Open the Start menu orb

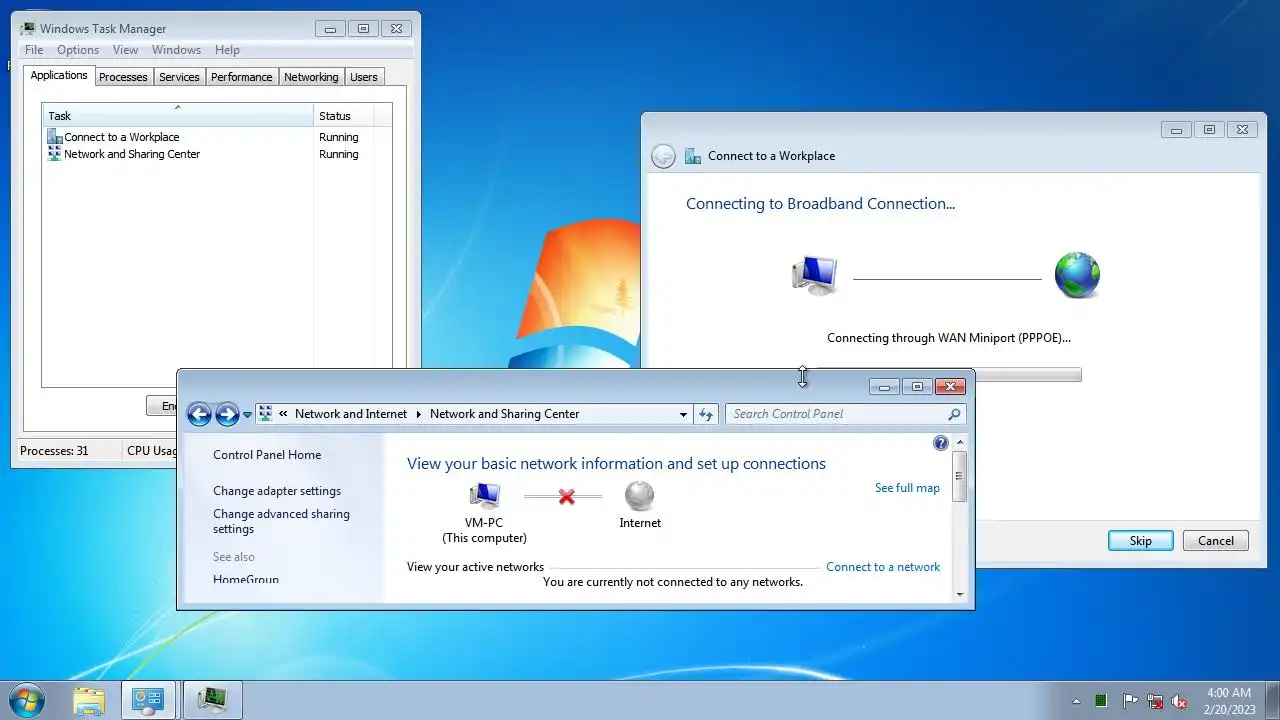point(26,699)
